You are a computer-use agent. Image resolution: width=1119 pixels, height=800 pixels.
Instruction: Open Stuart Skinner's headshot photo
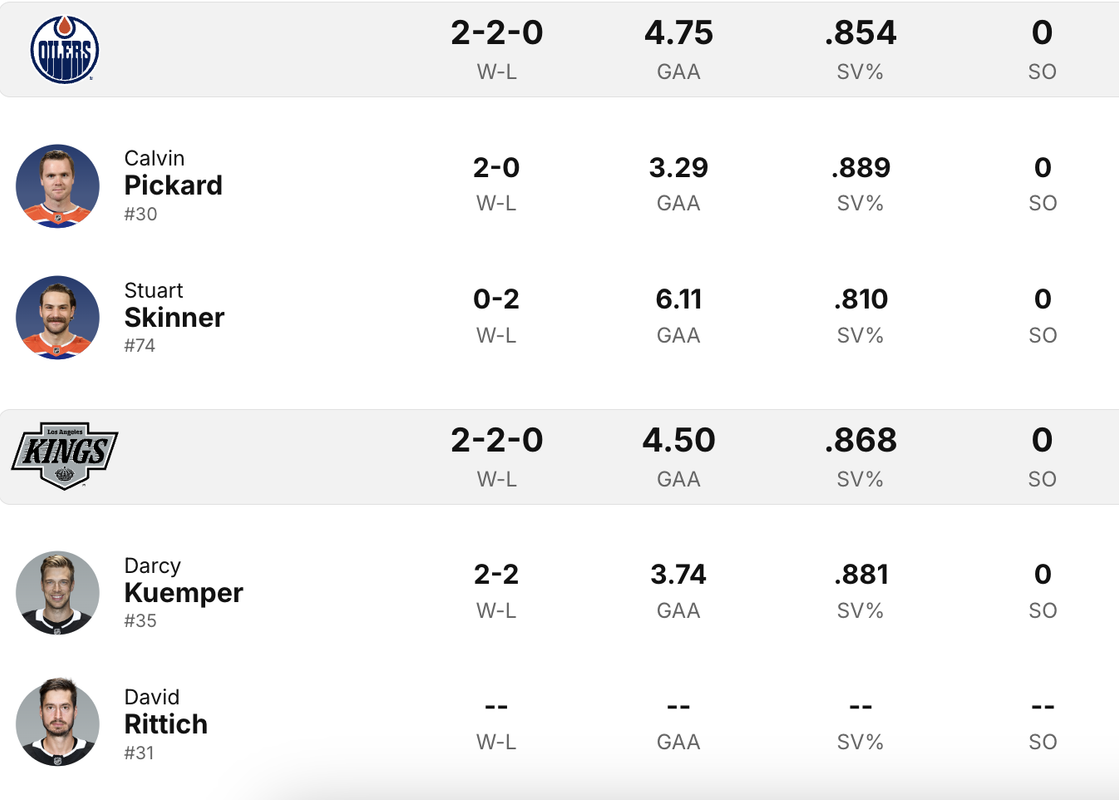(x=58, y=318)
